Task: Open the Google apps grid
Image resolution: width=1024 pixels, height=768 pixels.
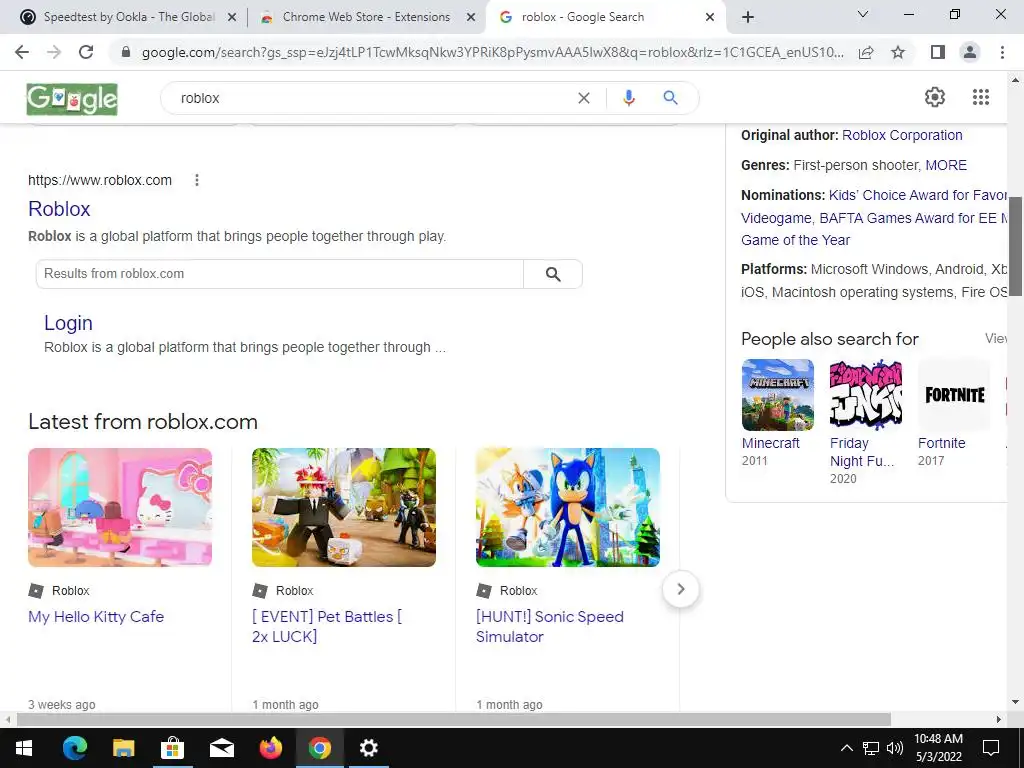Action: tap(980, 97)
